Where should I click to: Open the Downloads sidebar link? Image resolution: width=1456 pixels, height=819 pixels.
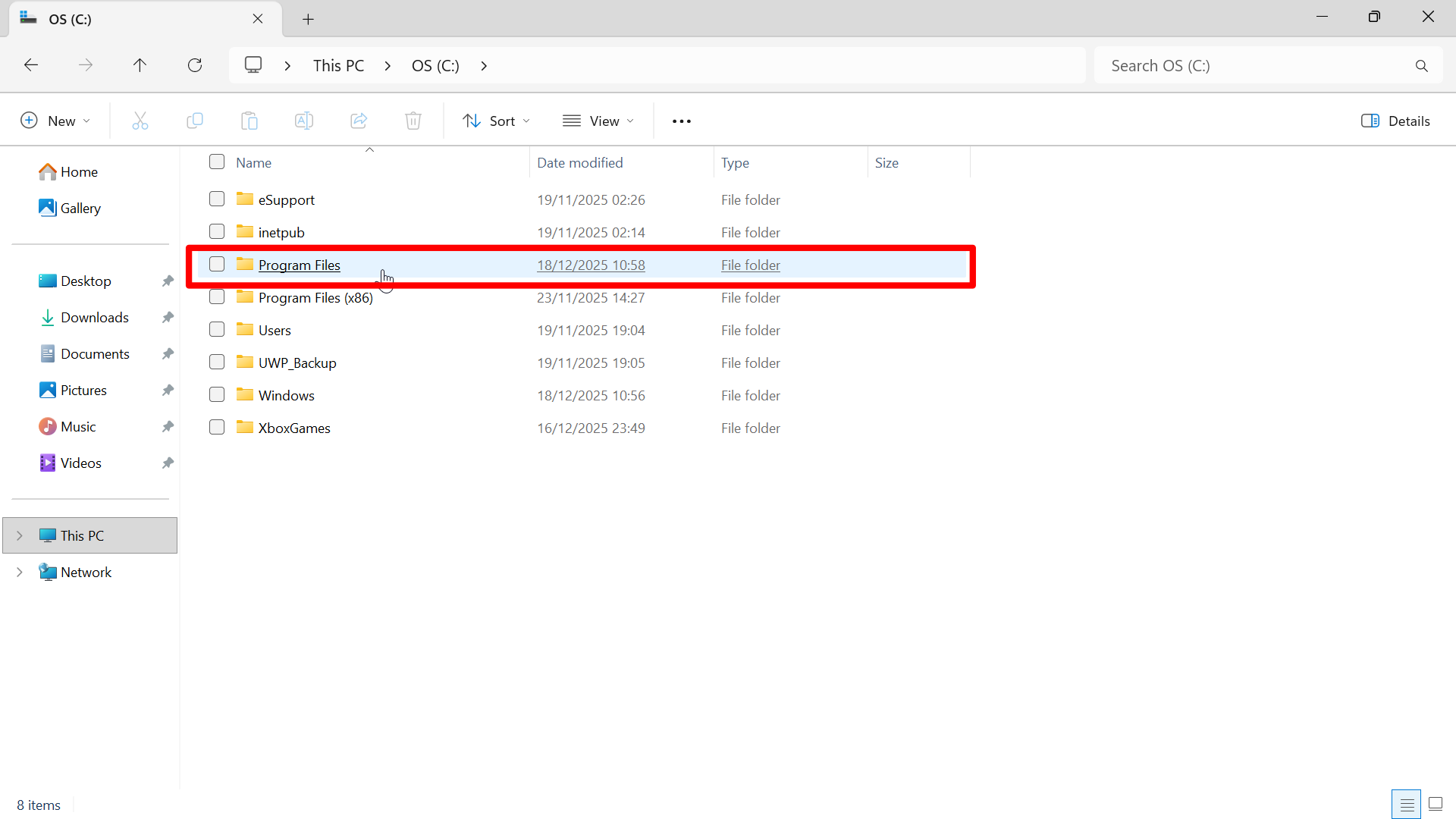94,317
